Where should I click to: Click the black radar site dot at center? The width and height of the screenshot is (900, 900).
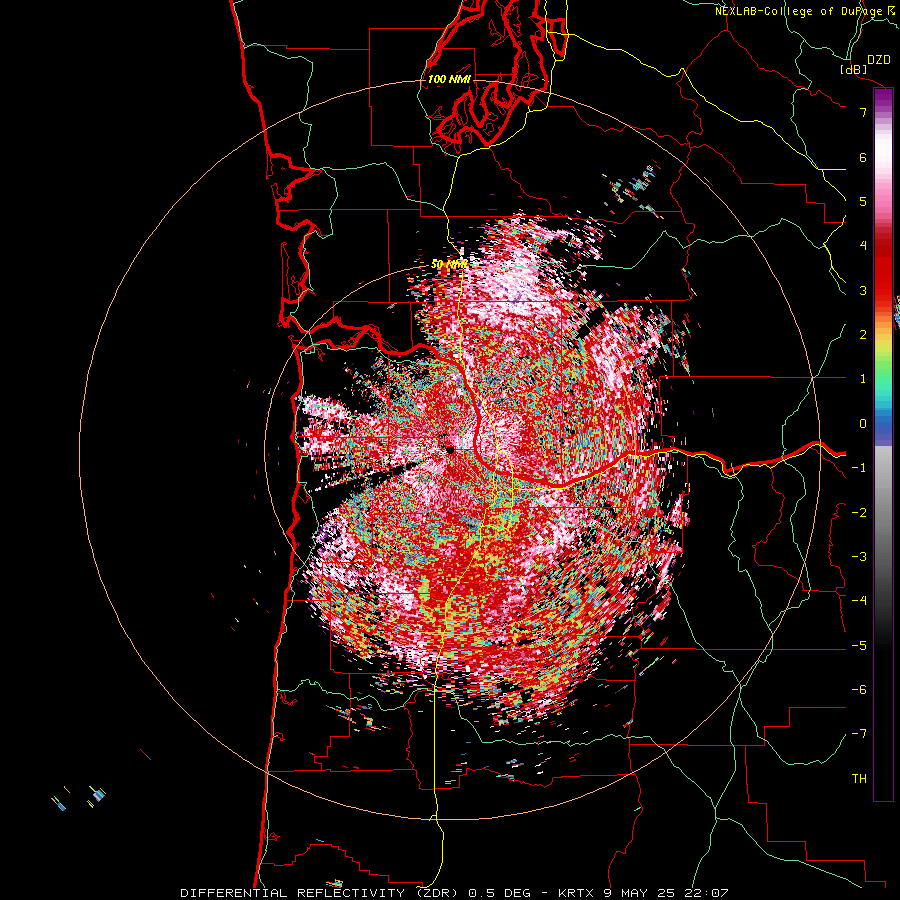tap(450, 450)
